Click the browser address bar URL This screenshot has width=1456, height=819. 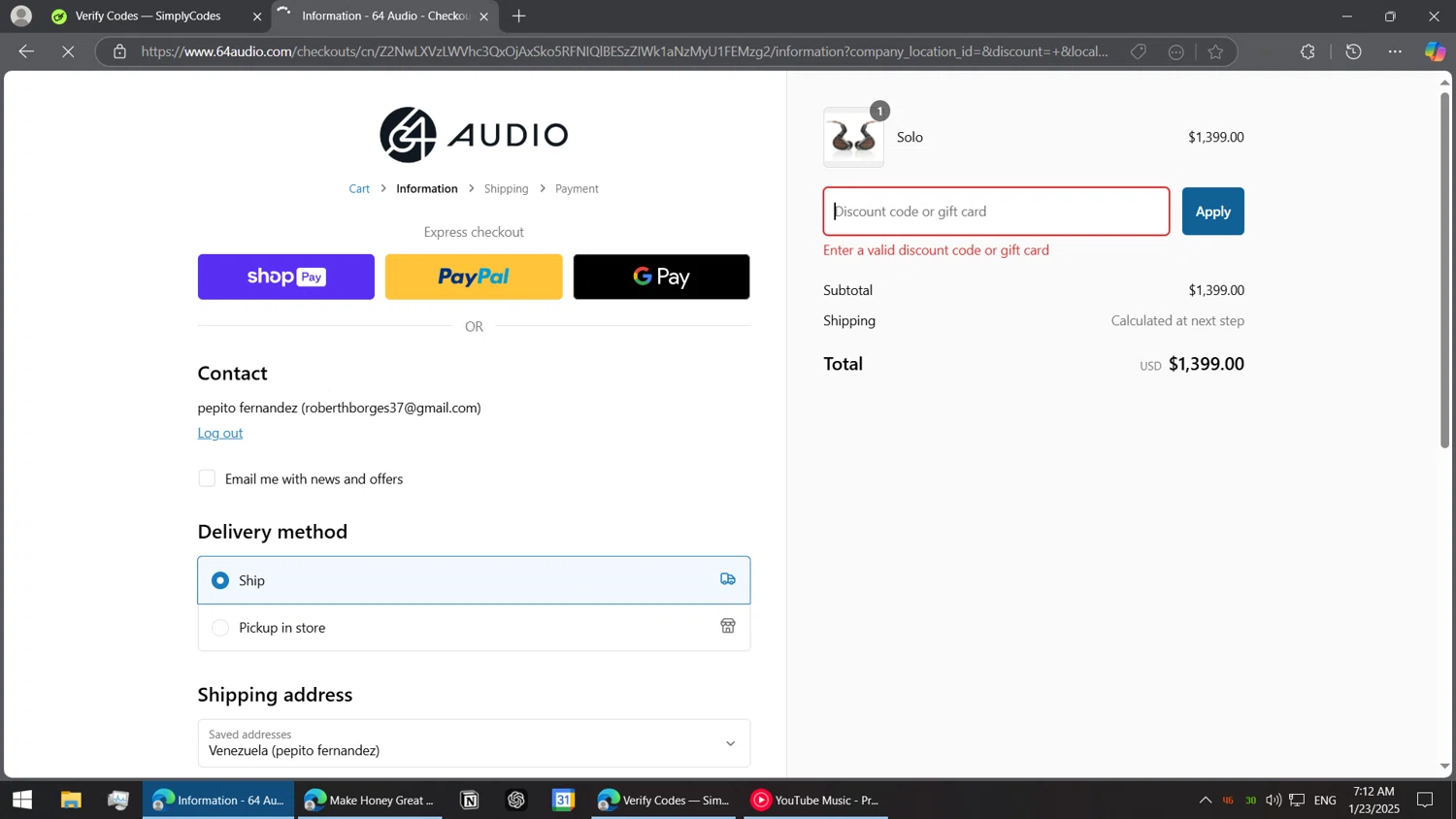pyautogui.click(x=624, y=51)
